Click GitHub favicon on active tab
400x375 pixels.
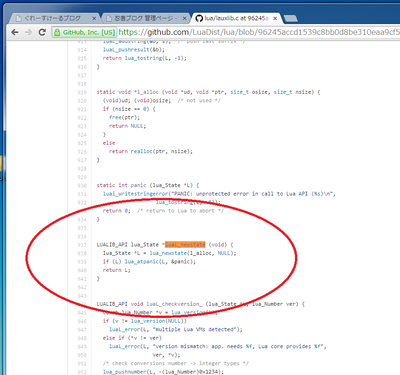click(199, 18)
